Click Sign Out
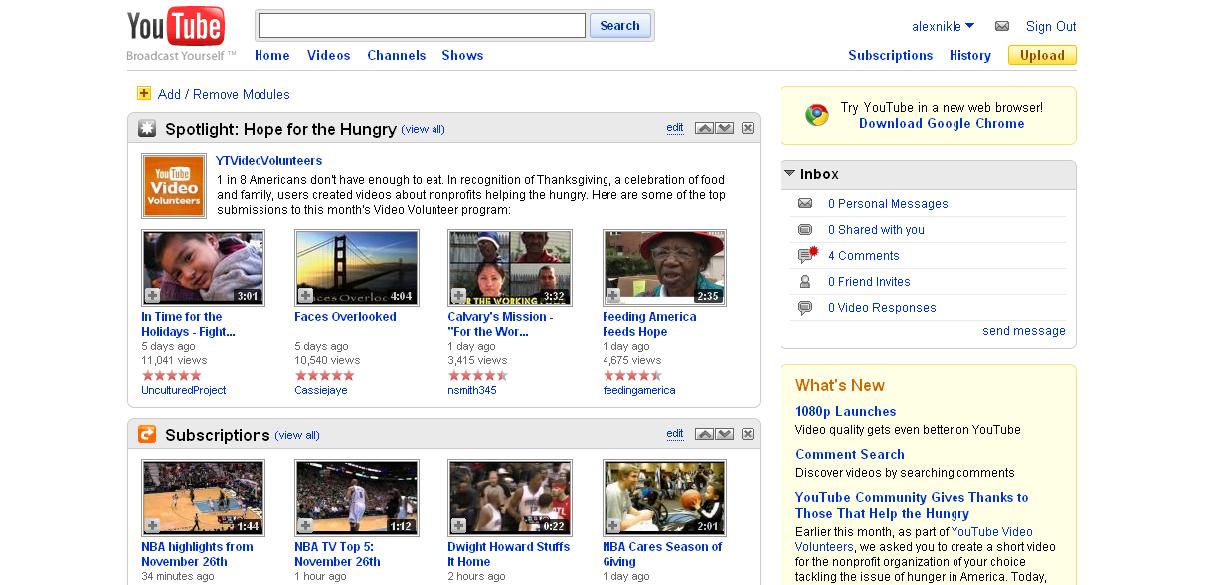1215x585 pixels. [x=1051, y=26]
